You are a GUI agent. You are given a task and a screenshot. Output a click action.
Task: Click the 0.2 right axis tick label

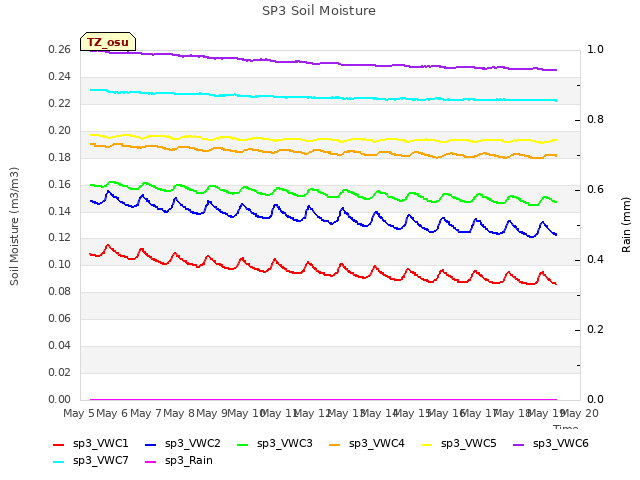coord(596,329)
